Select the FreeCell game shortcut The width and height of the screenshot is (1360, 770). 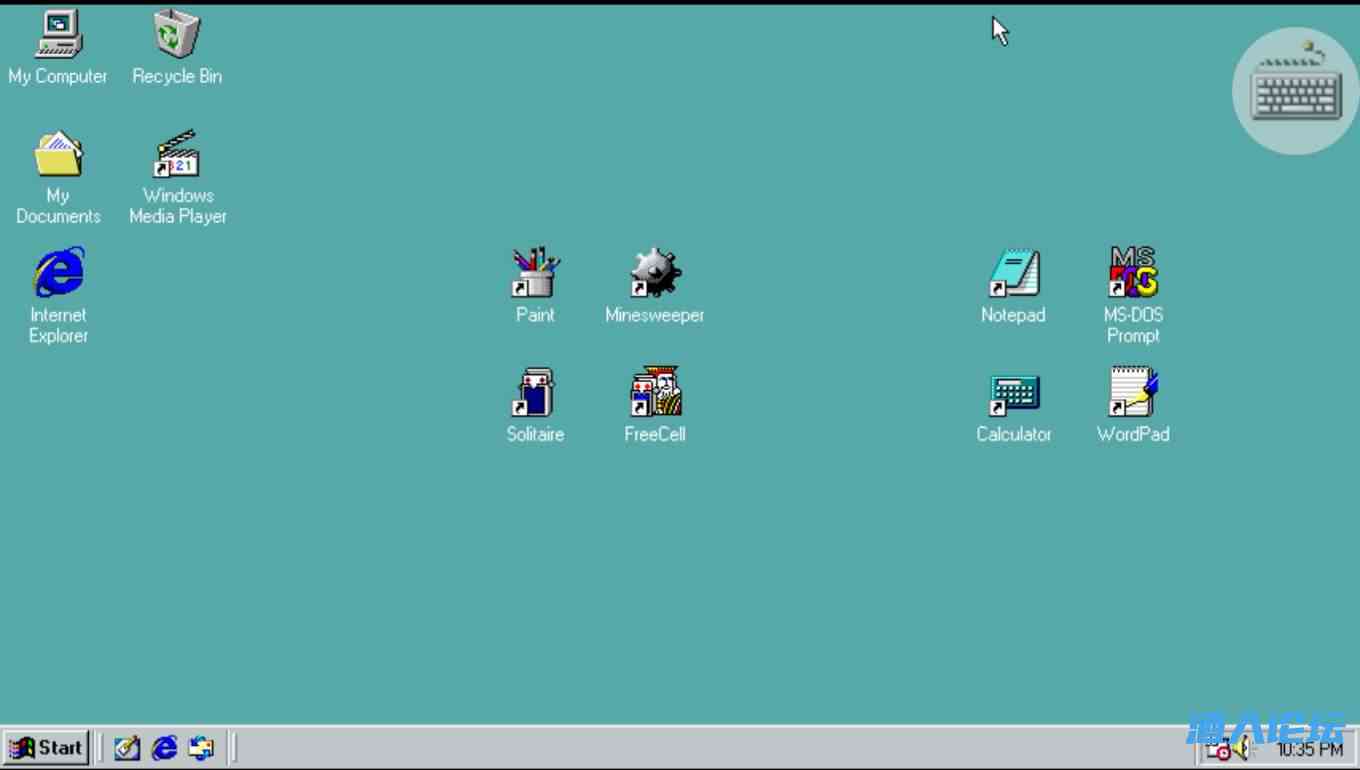tap(655, 392)
